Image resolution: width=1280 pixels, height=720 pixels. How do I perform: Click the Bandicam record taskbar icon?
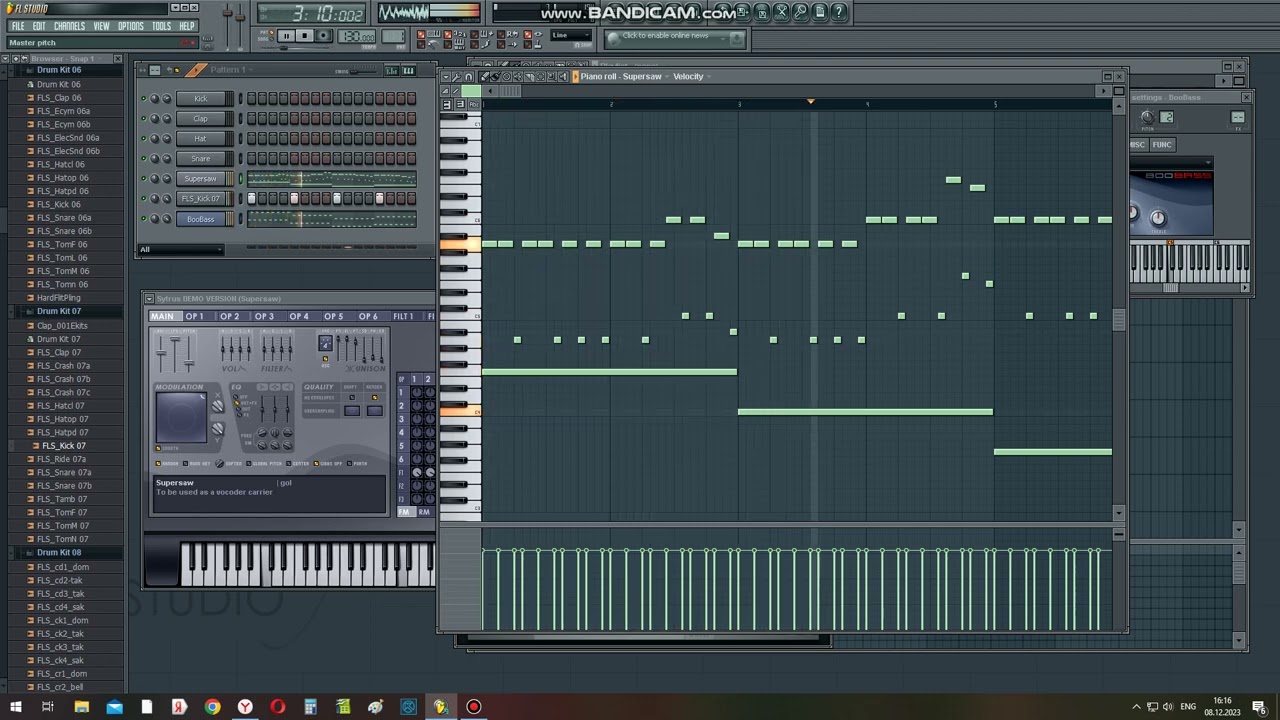(x=473, y=707)
